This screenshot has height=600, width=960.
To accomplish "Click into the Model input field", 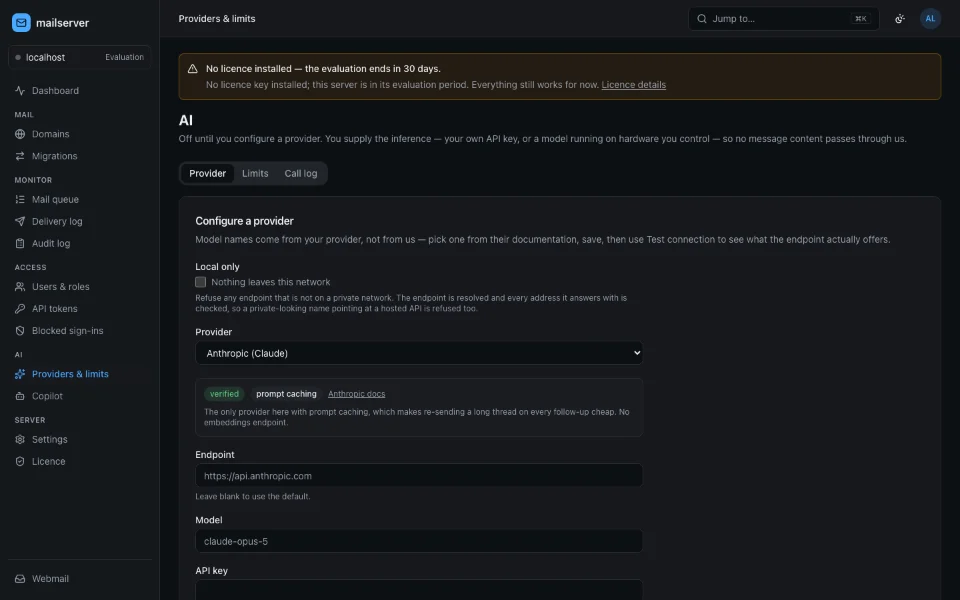I will click(419, 541).
